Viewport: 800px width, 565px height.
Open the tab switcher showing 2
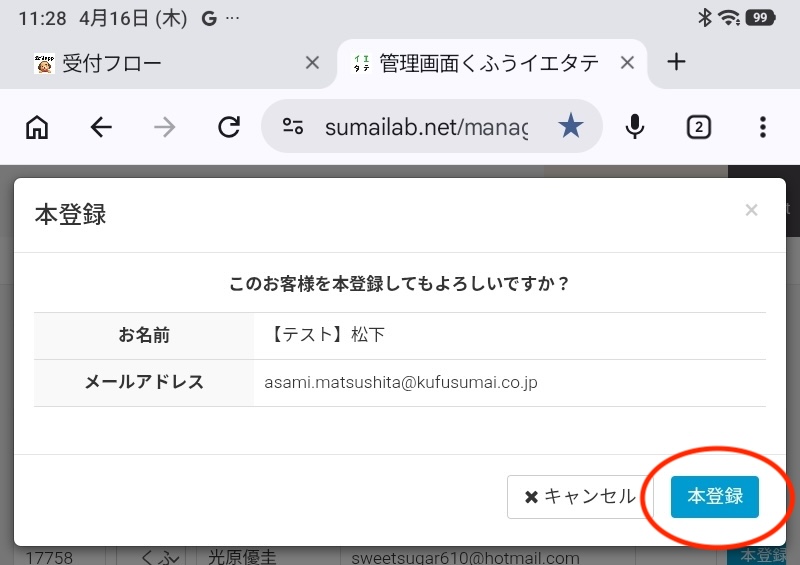tap(698, 127)
